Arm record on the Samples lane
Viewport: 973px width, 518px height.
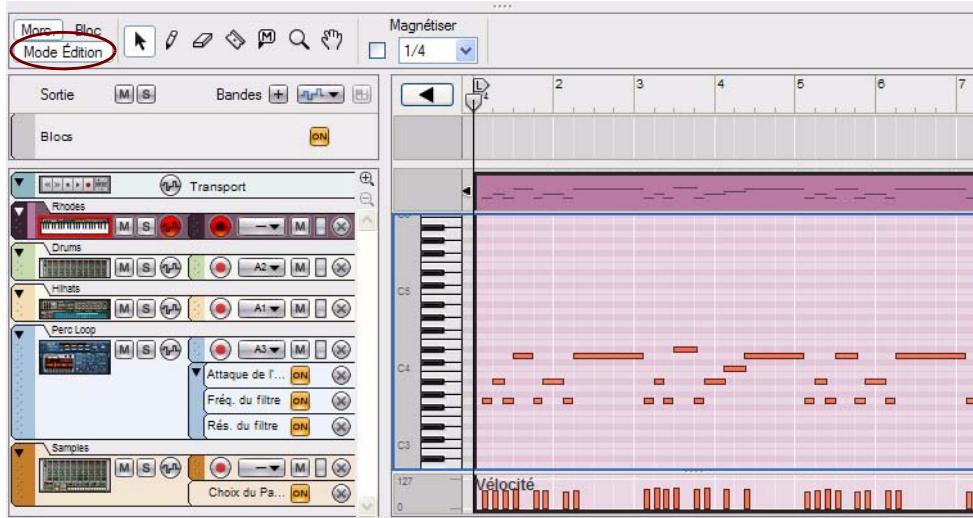tap(220, 467)
